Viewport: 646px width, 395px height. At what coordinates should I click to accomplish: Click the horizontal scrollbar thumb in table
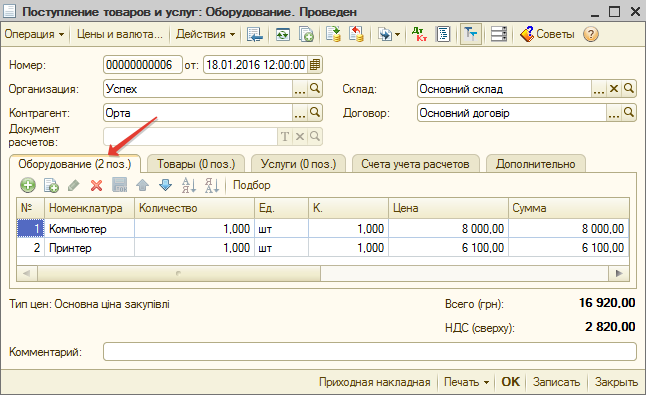(179, 273)
